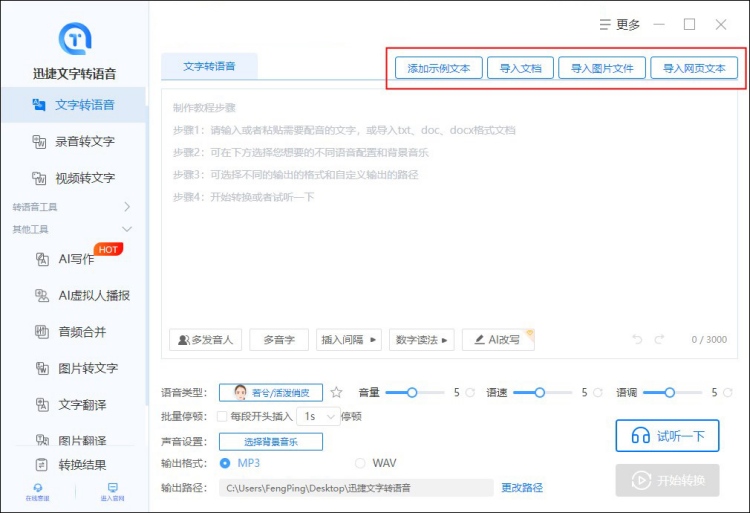The width and height of the screenshot is (750, 513).
Task: Enable the 每段开头插入 checkbox
Action: [222, 416]
